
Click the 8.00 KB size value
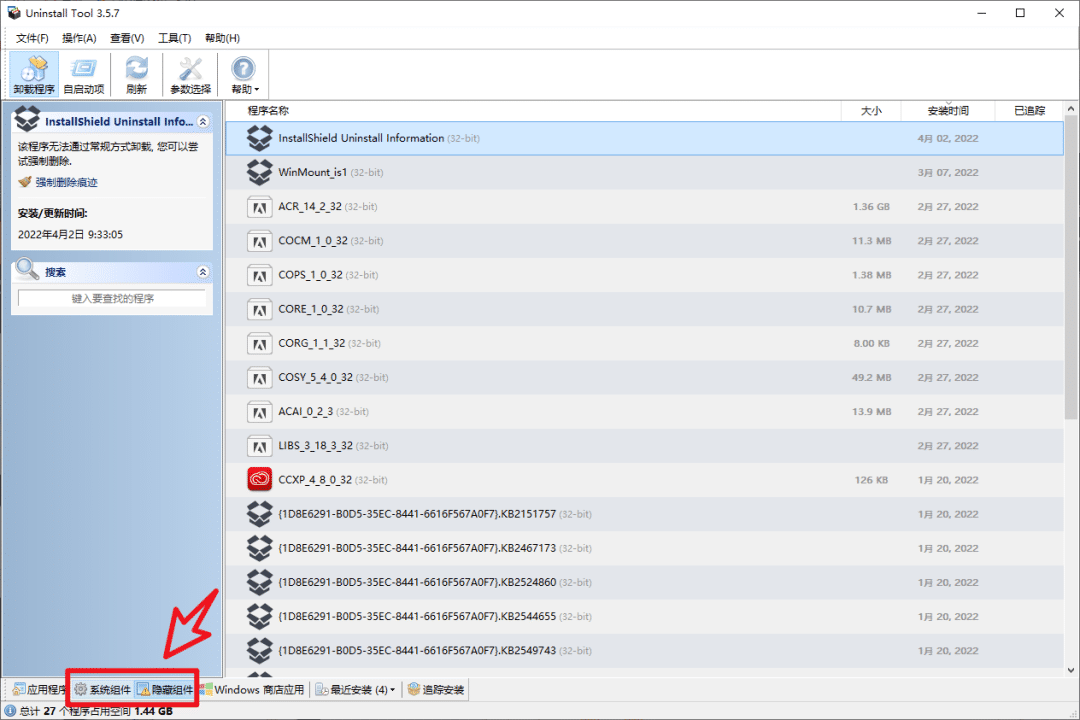point(871,343)
